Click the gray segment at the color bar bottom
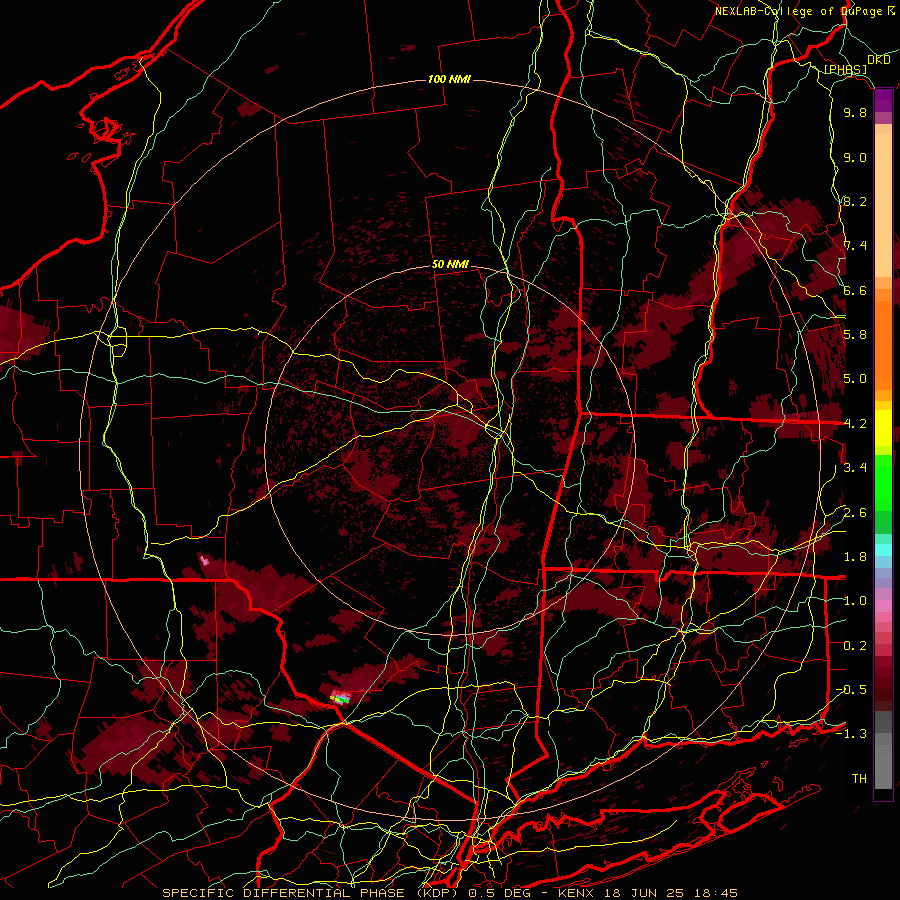The image size is (900, 900). [883, 750]
